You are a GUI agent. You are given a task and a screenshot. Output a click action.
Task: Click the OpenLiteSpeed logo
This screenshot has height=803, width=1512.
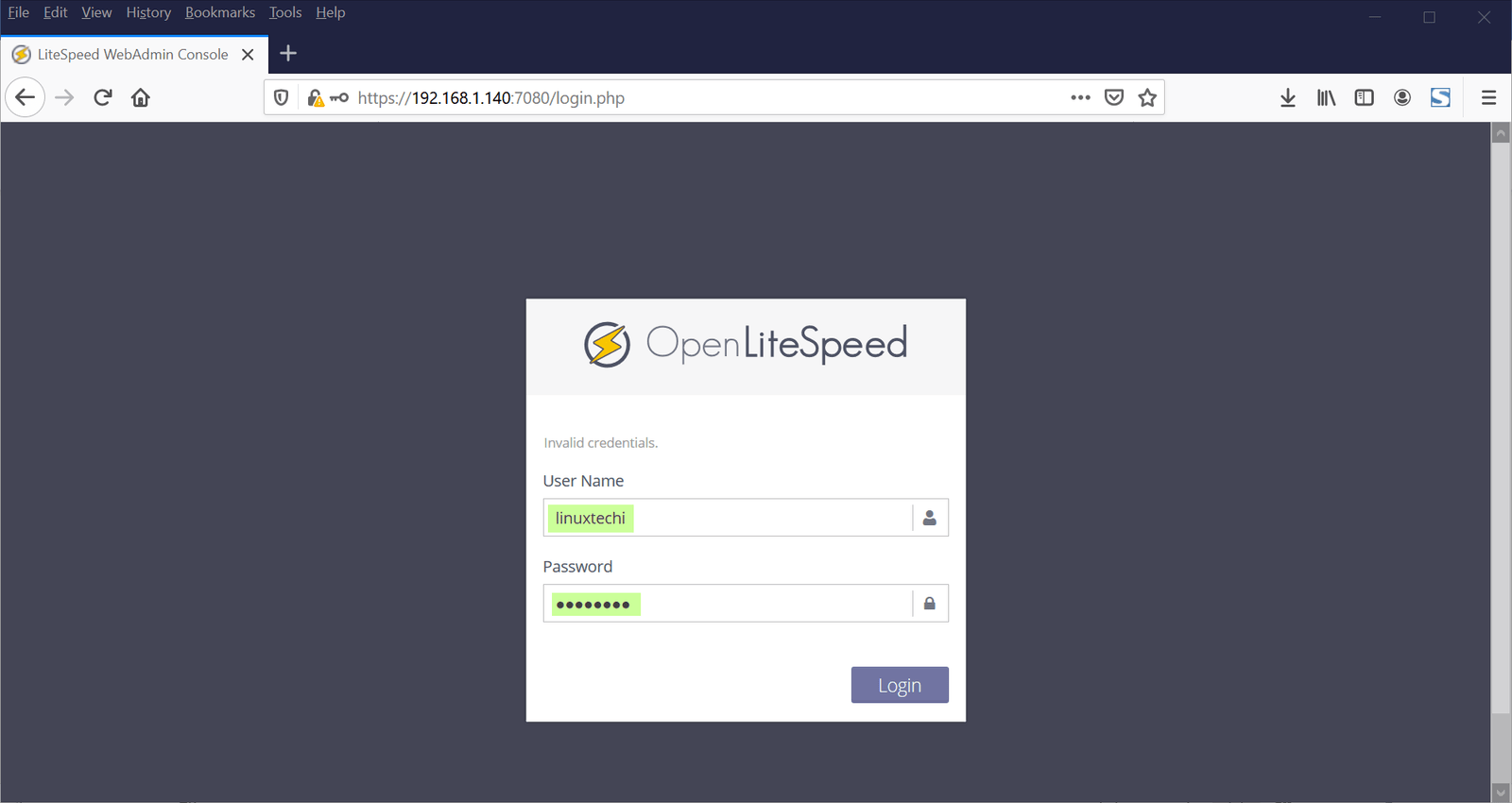point(746,344)
